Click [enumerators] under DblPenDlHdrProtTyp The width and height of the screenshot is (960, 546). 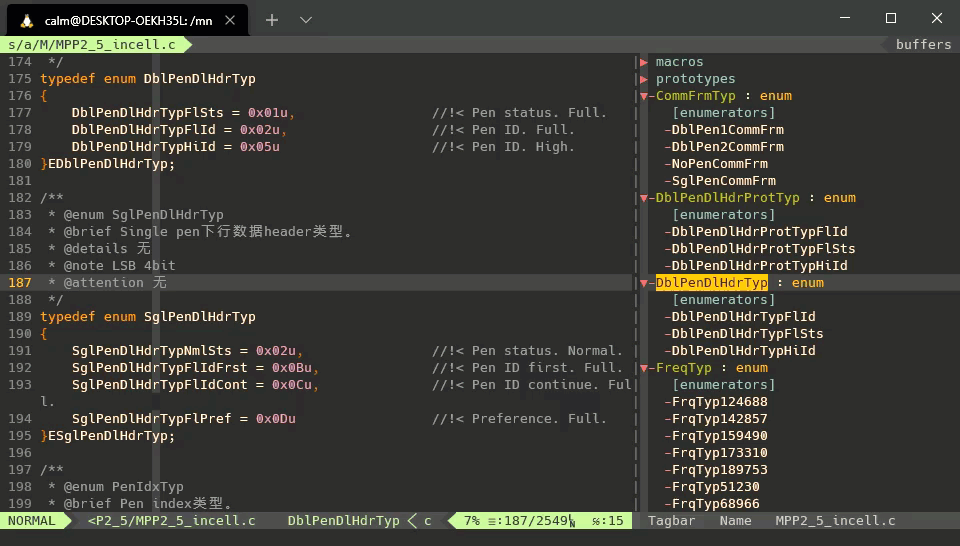[724, 215]
